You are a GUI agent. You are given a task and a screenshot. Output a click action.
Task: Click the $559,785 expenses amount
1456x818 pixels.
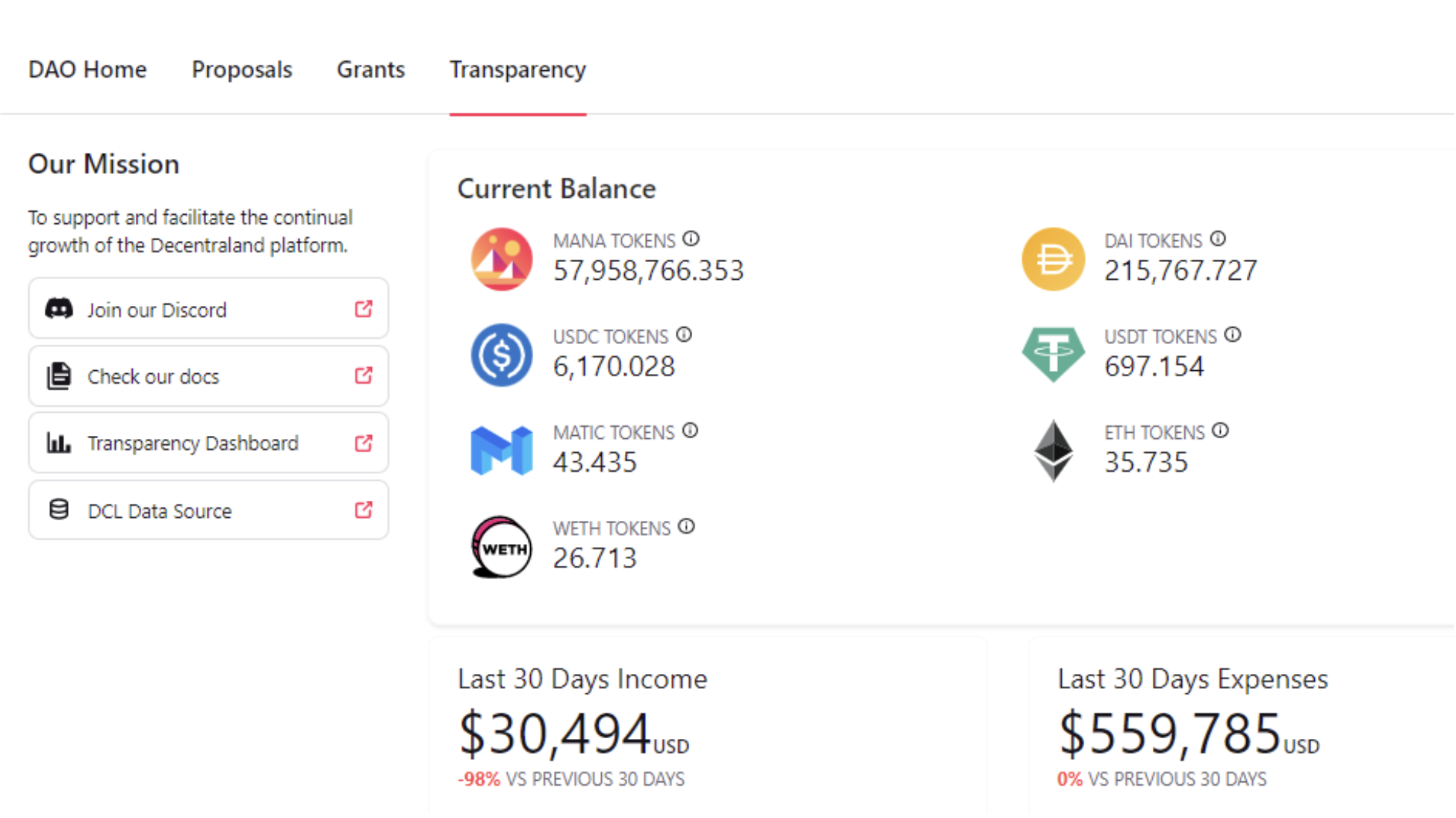(1189, 734)
